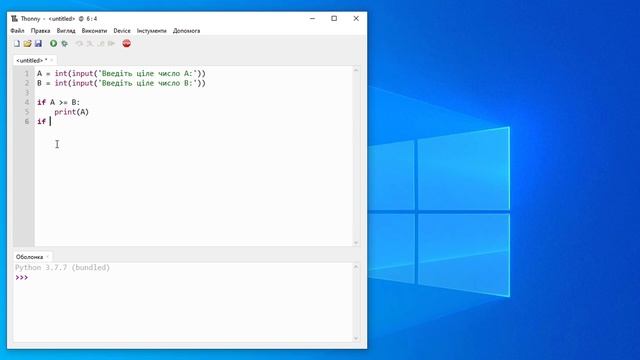Viewport: 640px width, 360px height.
Task: Maximize the Thonny window
Action: click(334, 18)
